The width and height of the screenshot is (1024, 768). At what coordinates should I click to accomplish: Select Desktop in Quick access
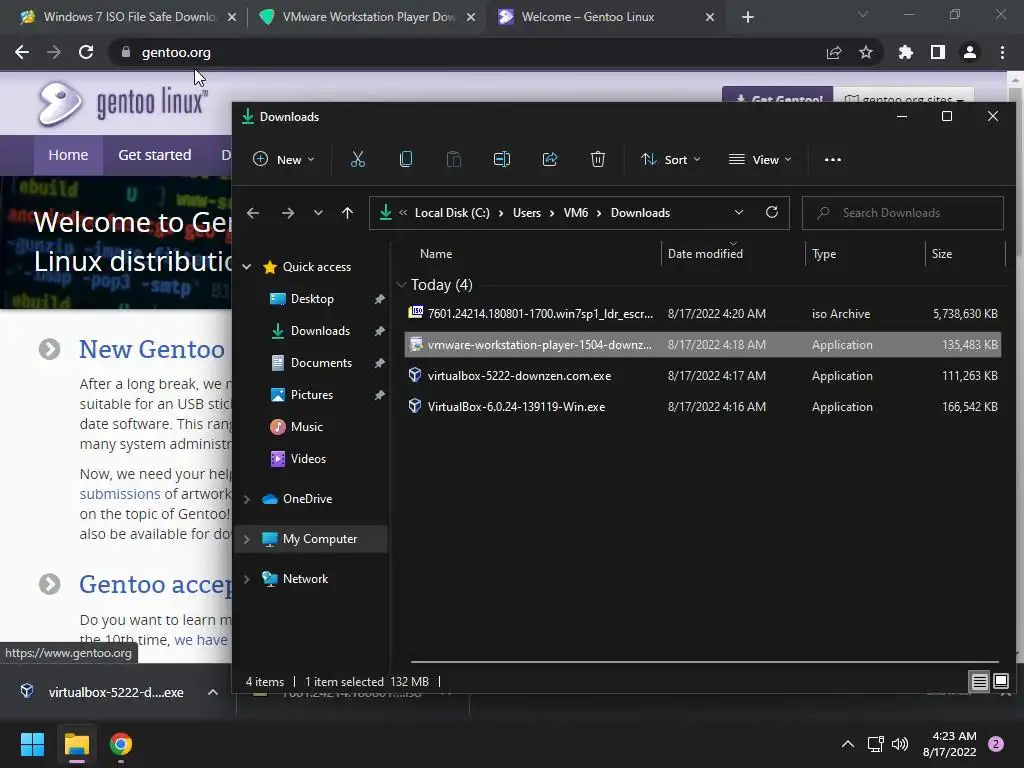point(312,298)
